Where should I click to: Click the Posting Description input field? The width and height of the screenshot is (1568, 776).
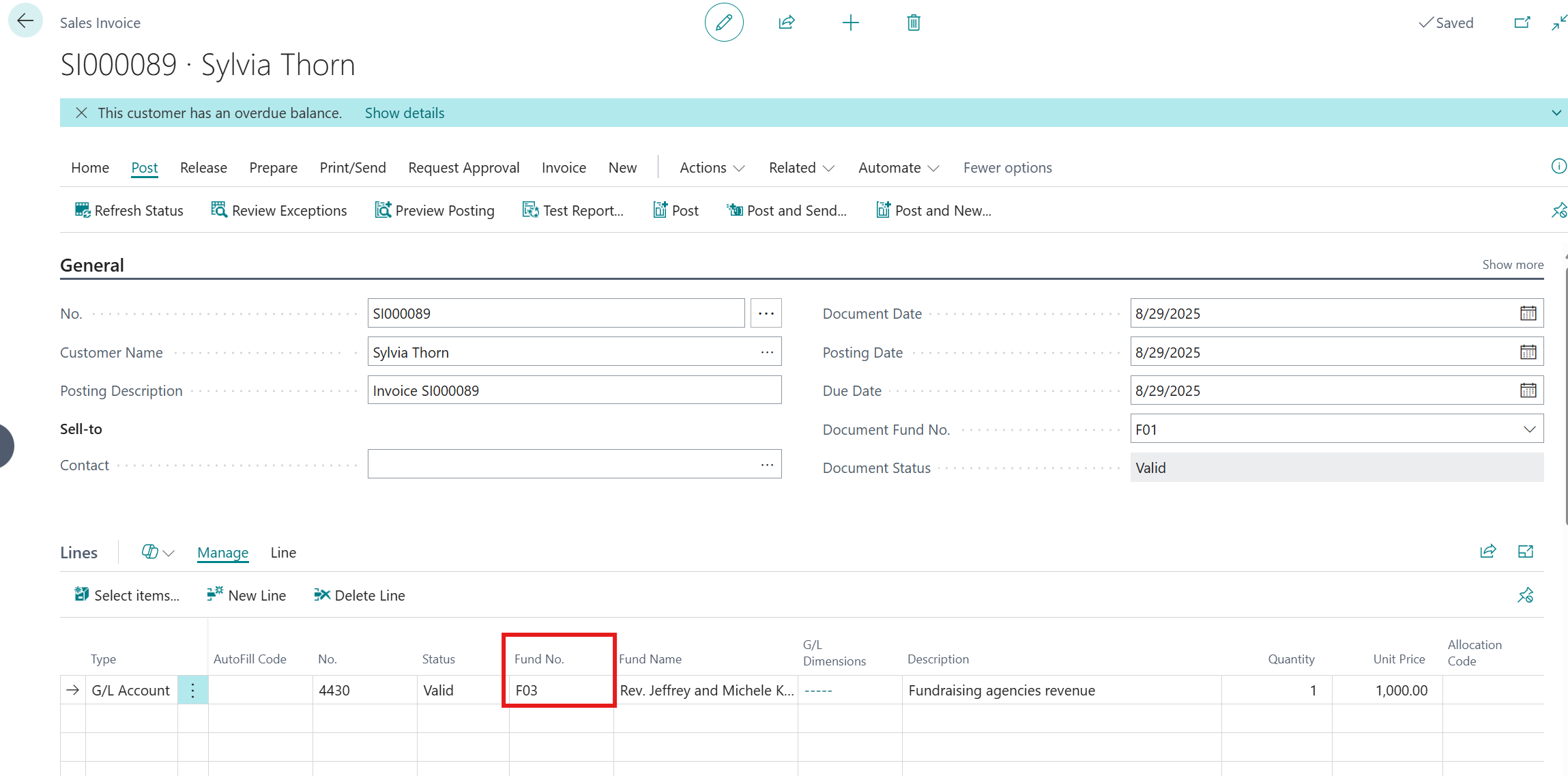pyautogui.click(x=574, y=390)
